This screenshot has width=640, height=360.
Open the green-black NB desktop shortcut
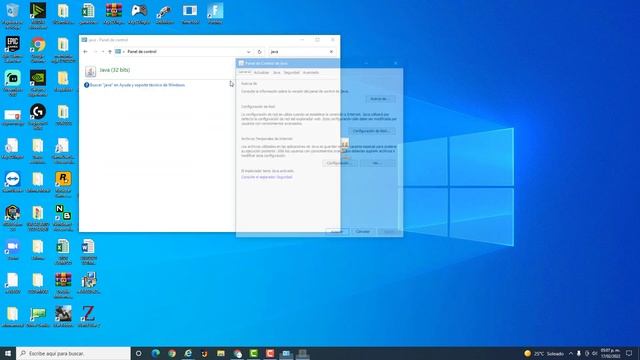[x=63, y=218]
